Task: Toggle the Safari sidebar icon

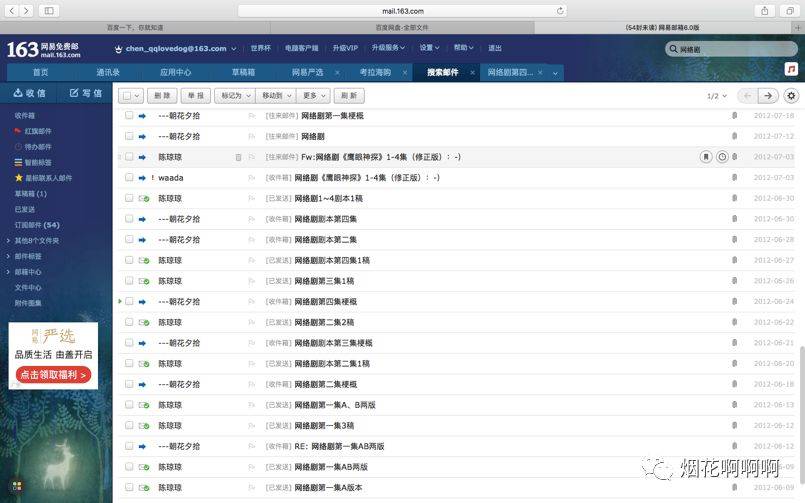Action: point(49,11)
